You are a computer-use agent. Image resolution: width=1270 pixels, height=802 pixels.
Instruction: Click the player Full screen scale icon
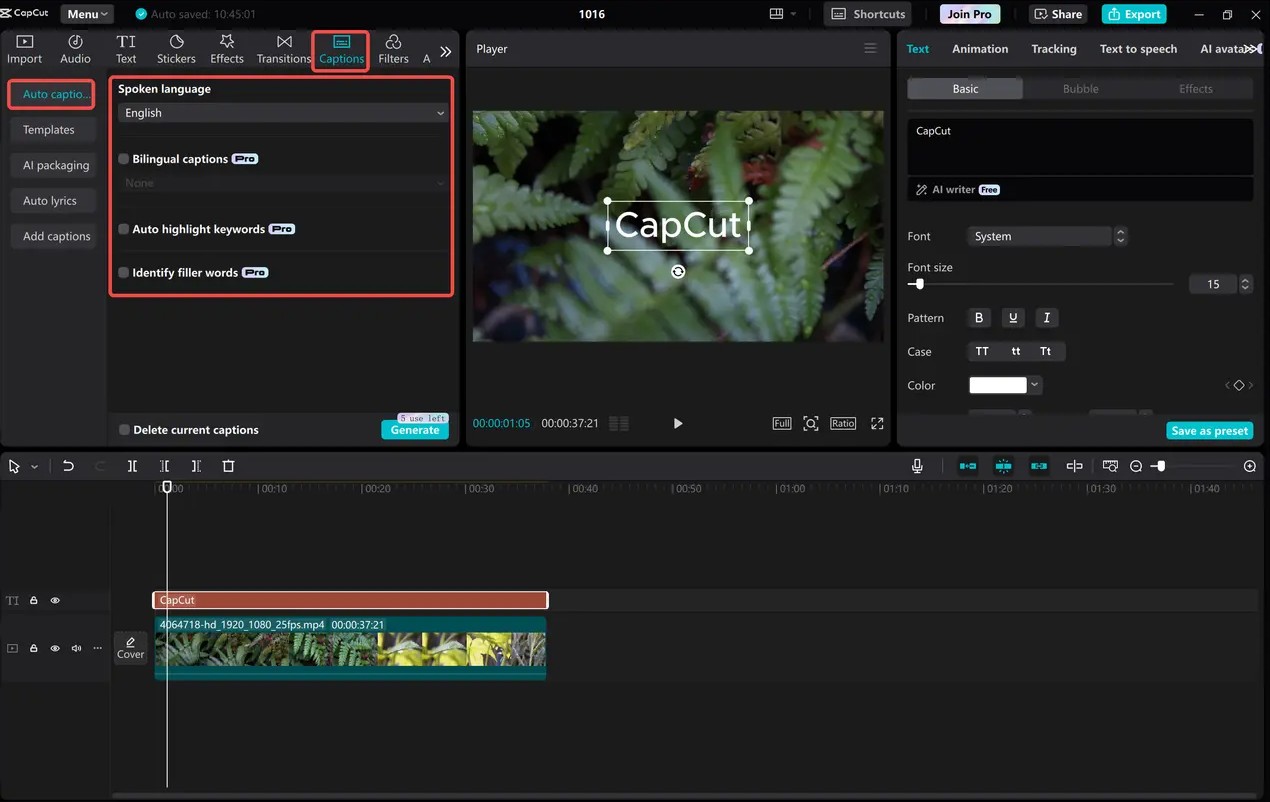tap(782, 423)
